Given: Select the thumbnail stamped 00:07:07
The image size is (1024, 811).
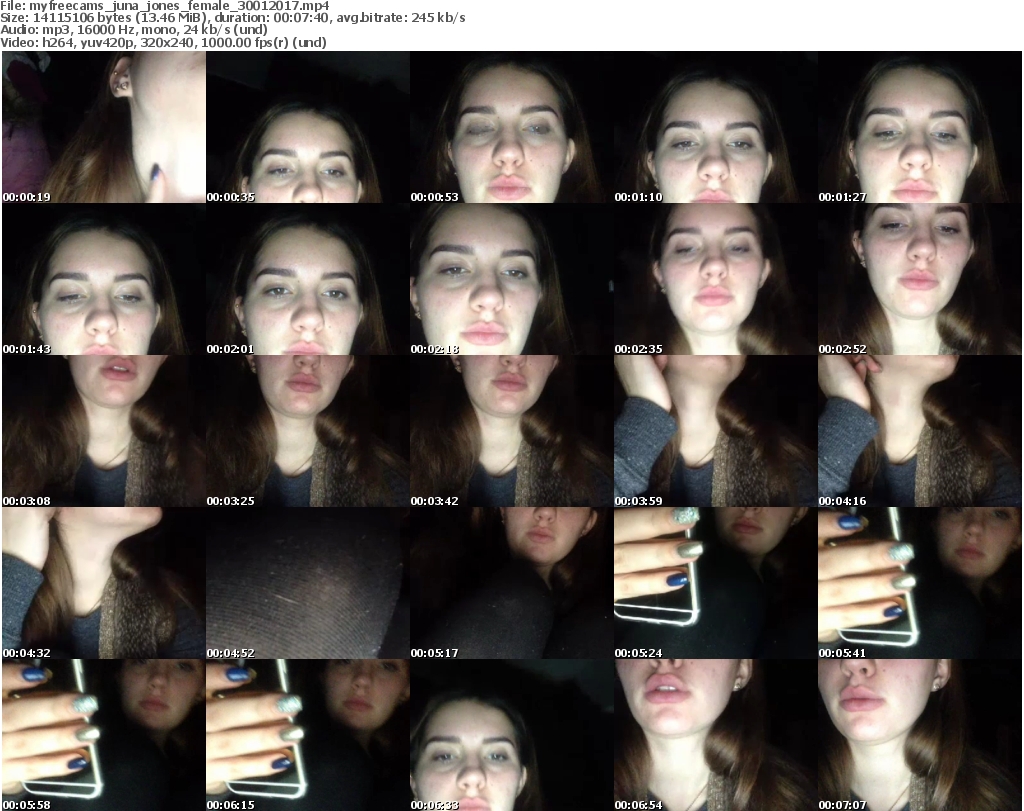Looking at the screenshot, I should 920,735.
